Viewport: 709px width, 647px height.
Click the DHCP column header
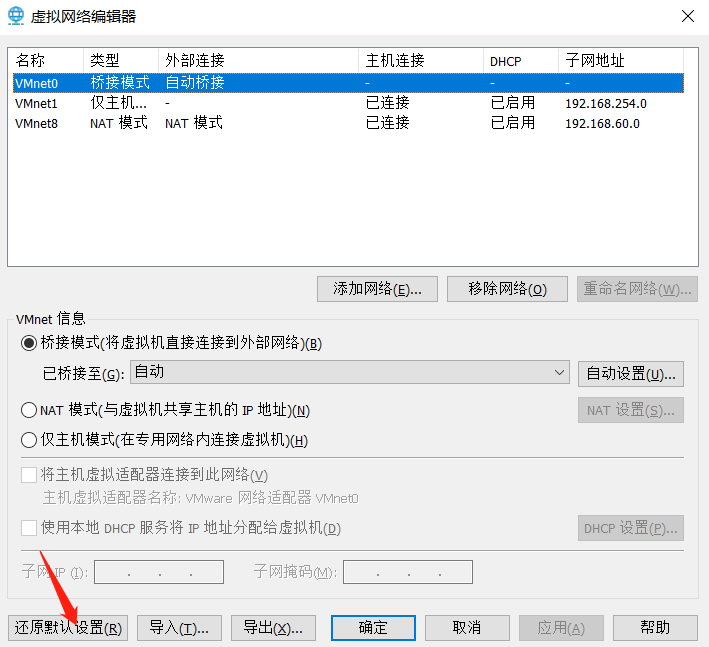521,61
